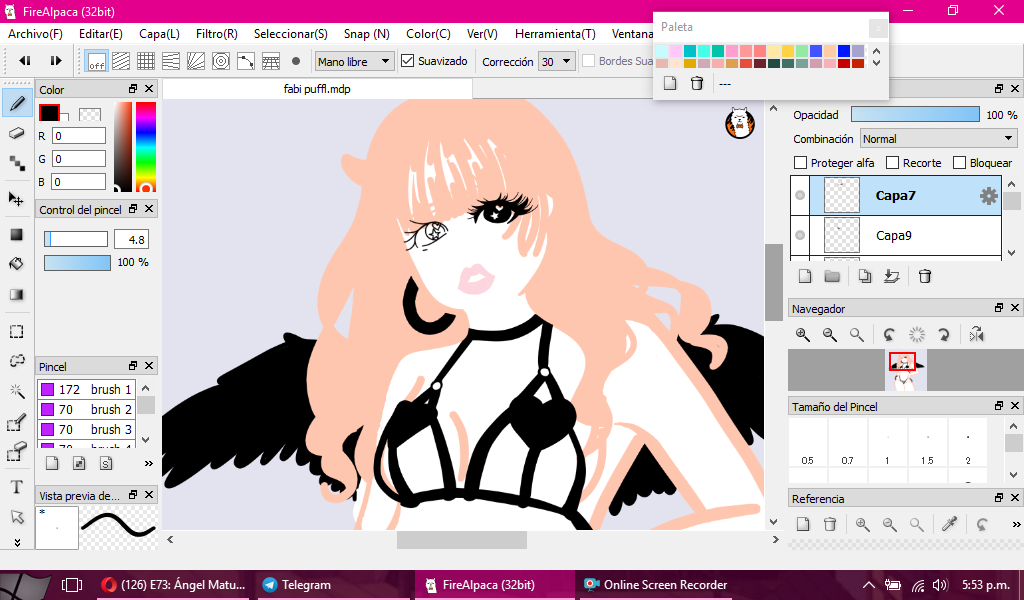Select the Dot tool
Screen dimensions: 1024x600
[17, 164]
